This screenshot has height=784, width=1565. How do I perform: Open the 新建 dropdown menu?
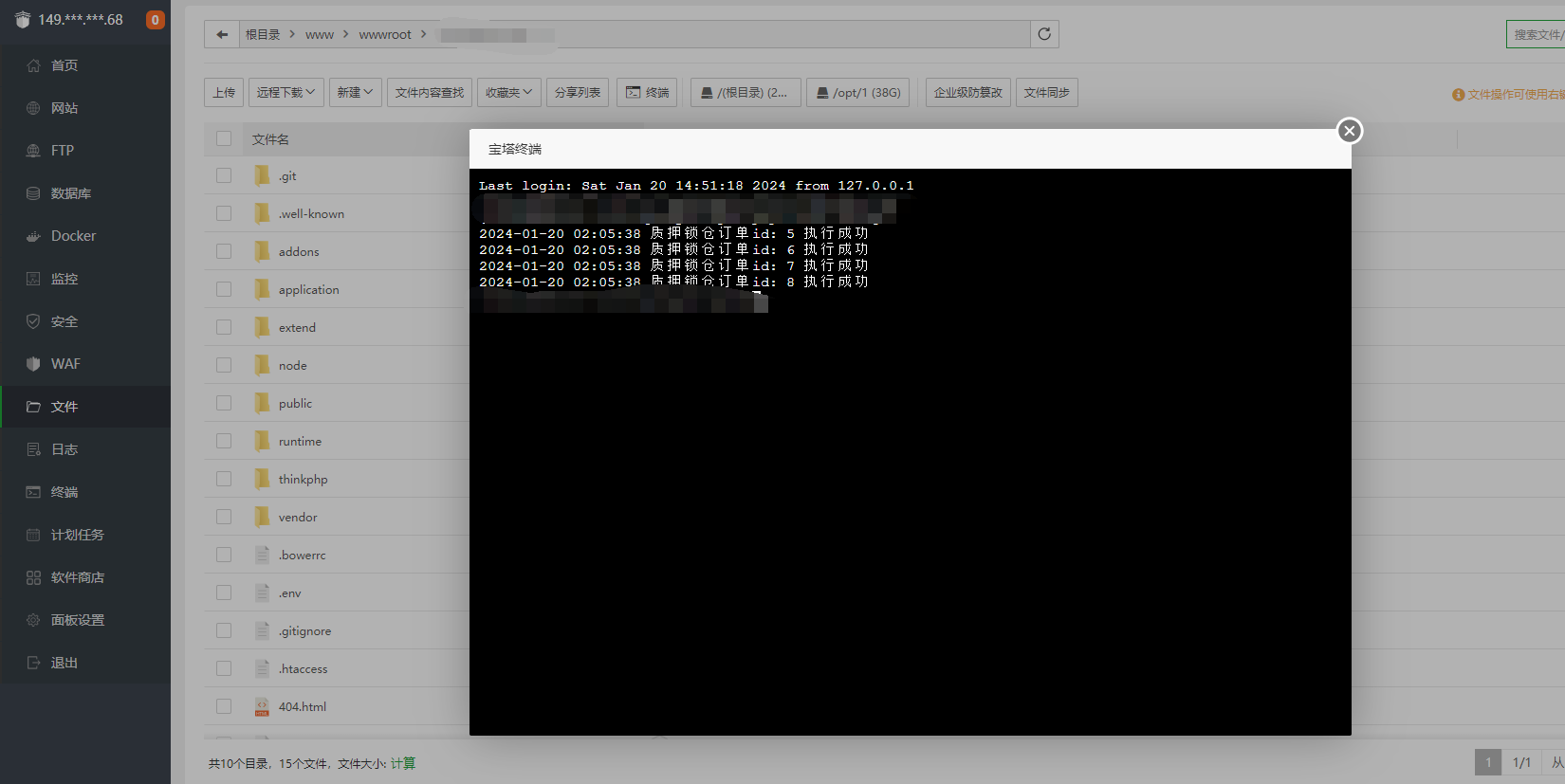click(356, 93)
